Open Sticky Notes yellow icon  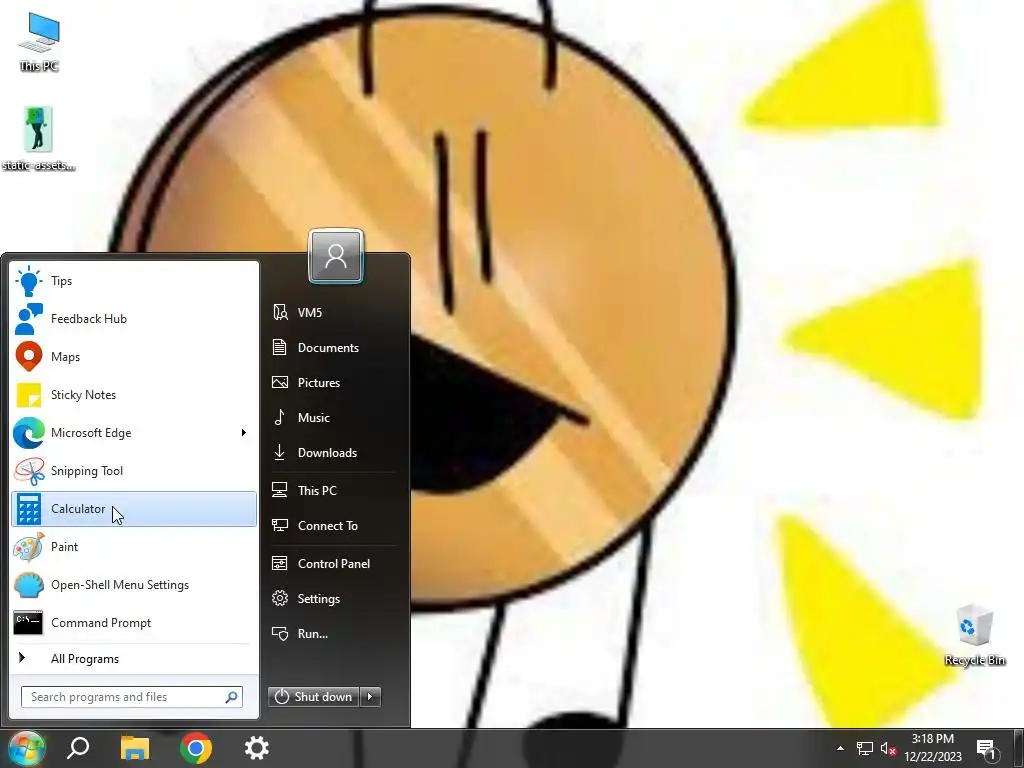tap(29, 394)
